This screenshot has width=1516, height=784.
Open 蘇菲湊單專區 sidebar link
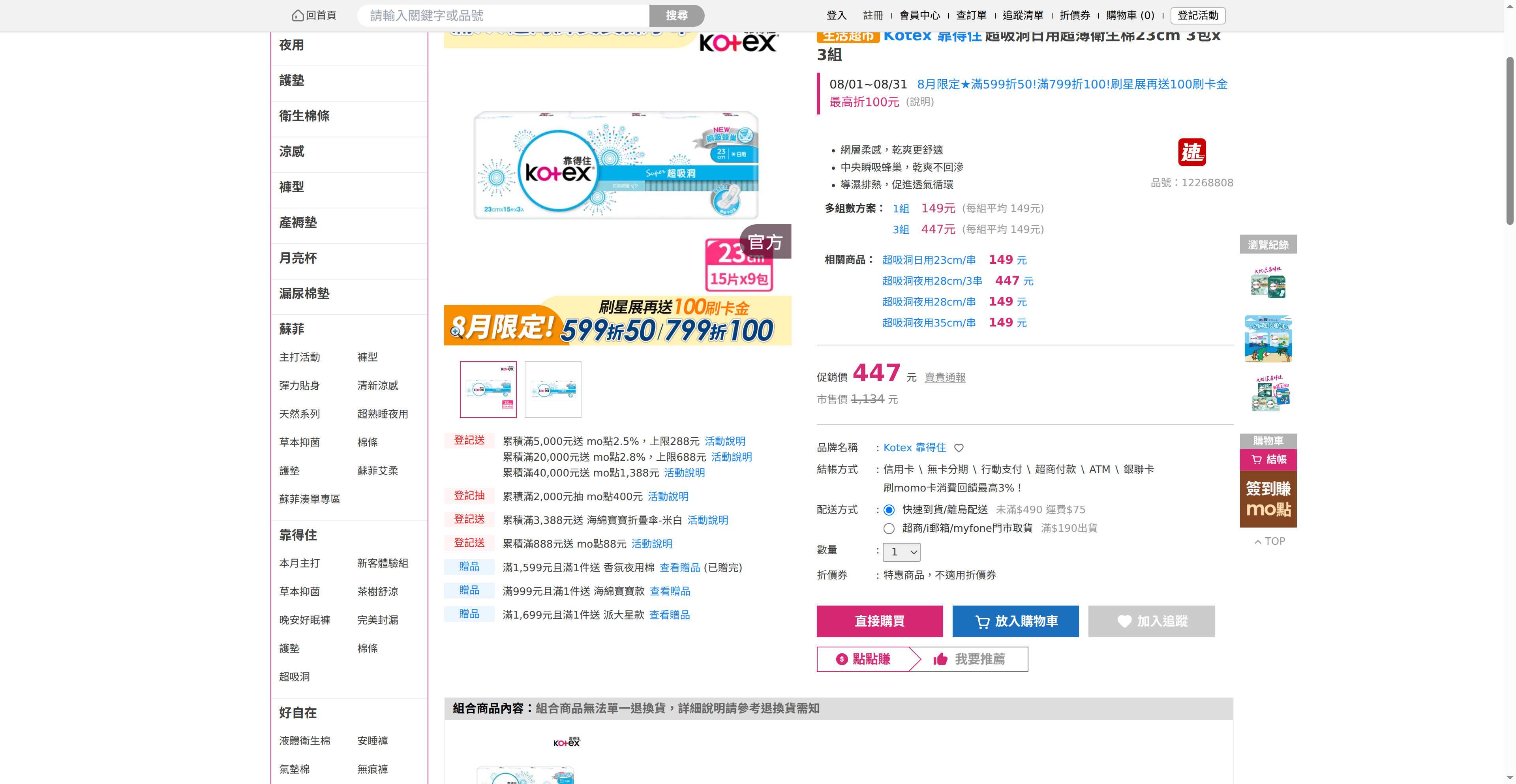(x=310, y=499)
